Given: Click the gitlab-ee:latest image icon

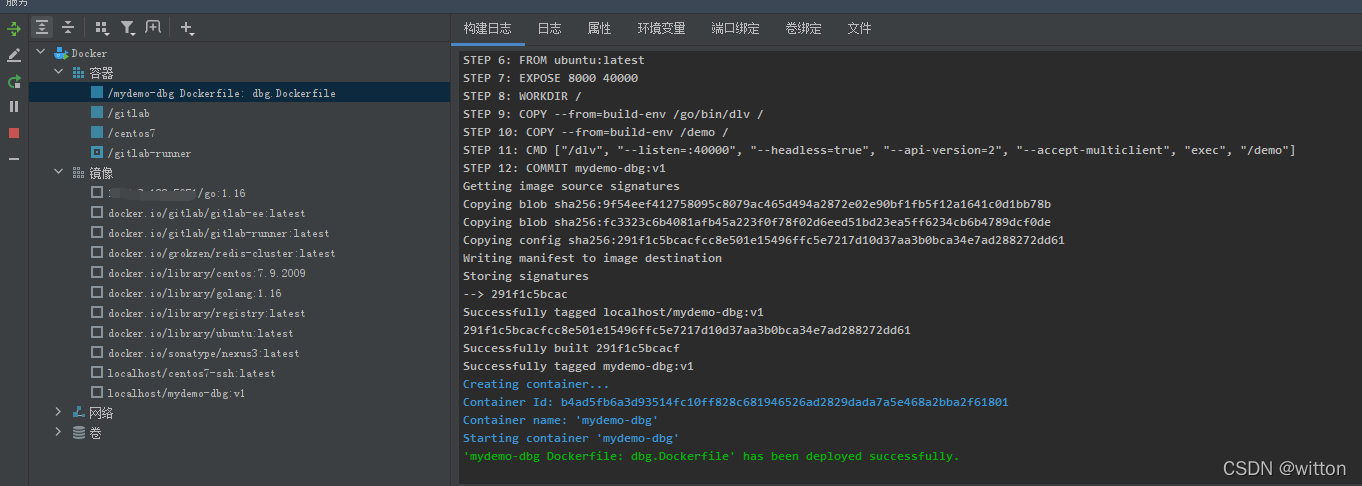Looking at the screenshot, I should (97, 213).
